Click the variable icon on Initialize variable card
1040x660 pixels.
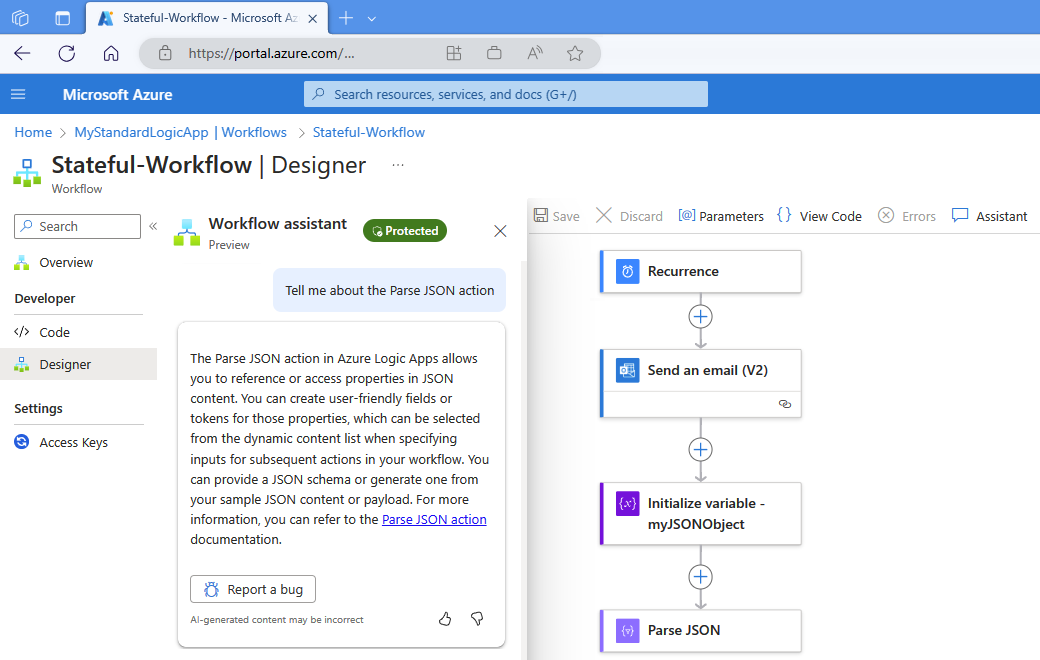pos(627,503)
